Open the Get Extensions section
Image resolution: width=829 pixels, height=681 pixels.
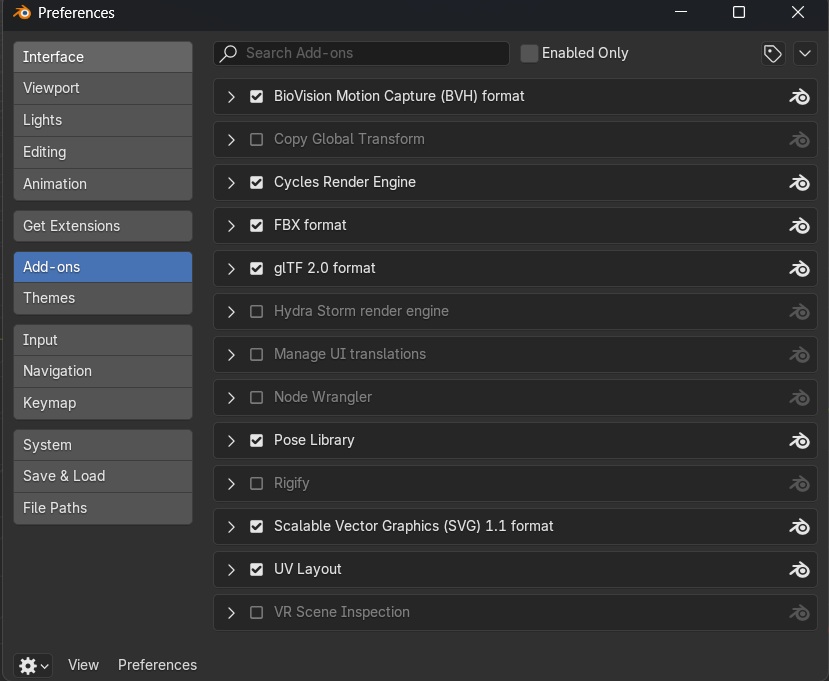coord(103,226)
